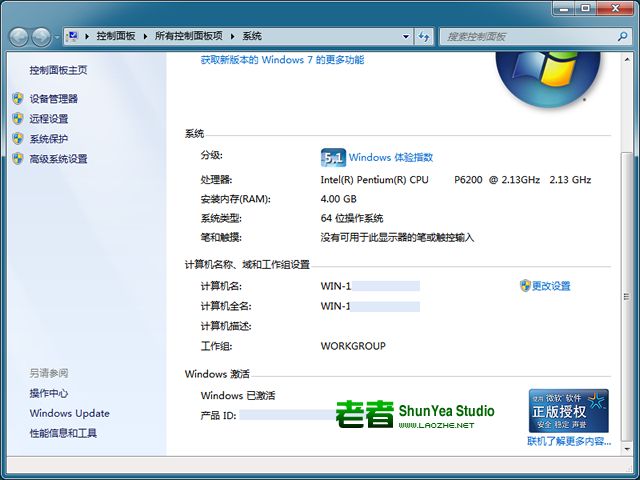This screenshot has width=640, height=480.
Task: Click the scrollbar up arrow
Action: [627, 60]
